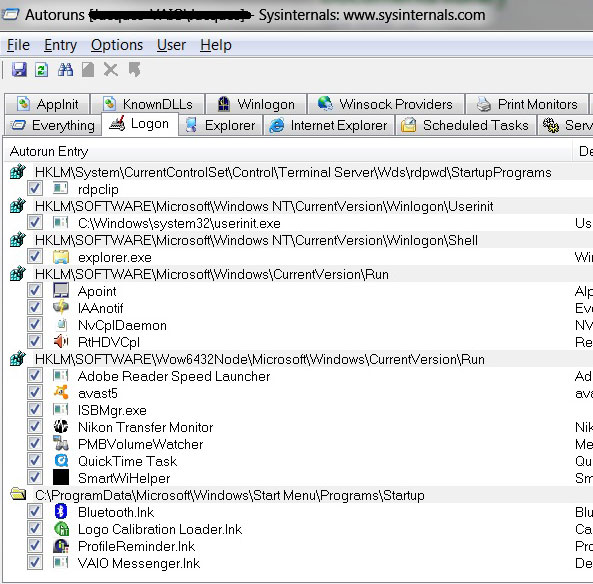Click the Autorun Entry column header
This screenshot has width=593, height=584.
pos(287,151)
